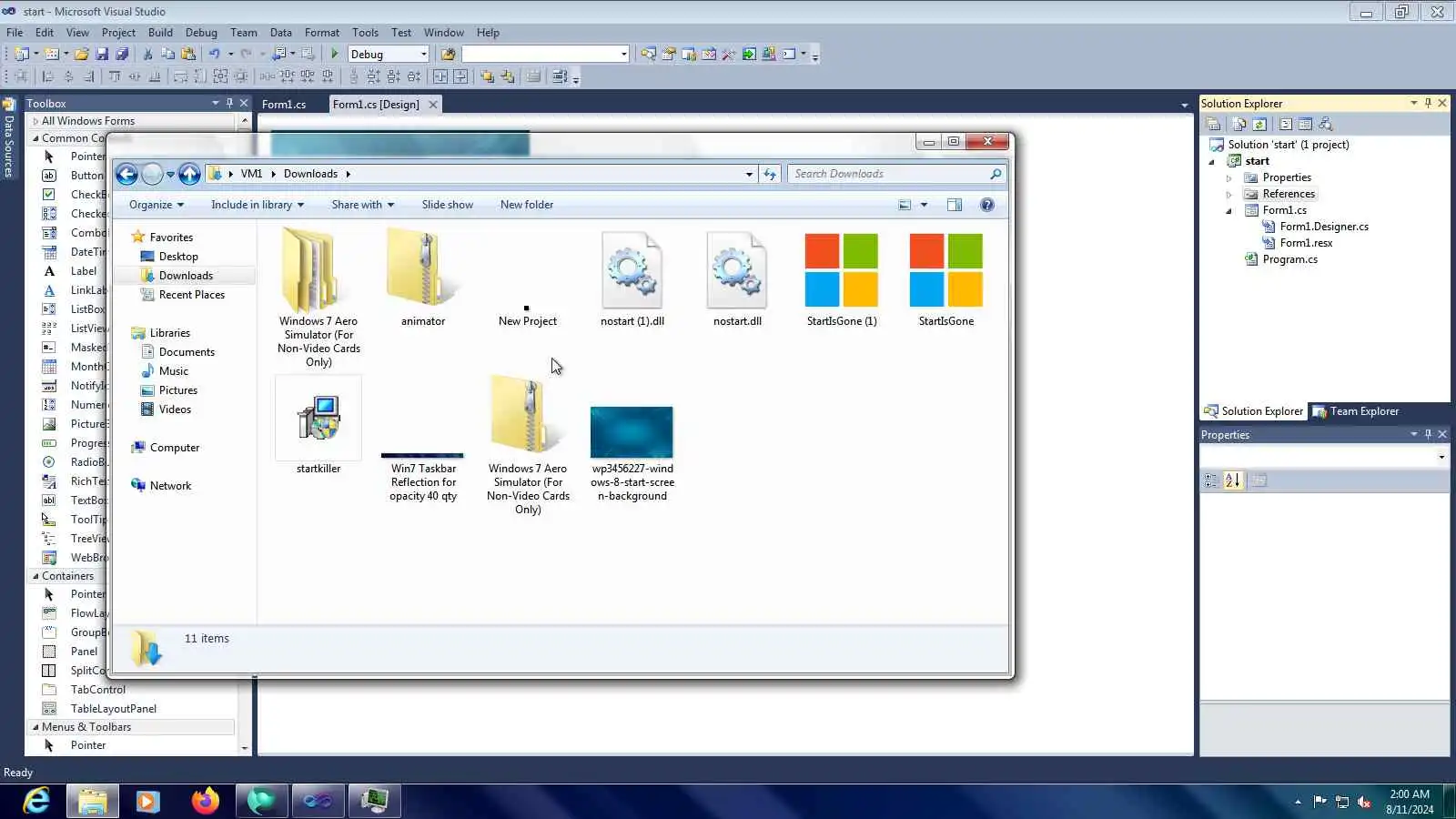Switch to the Team Explorer tab
Screen dimensions: 1456x819
pyautogui.click(x=1355, y=411)
